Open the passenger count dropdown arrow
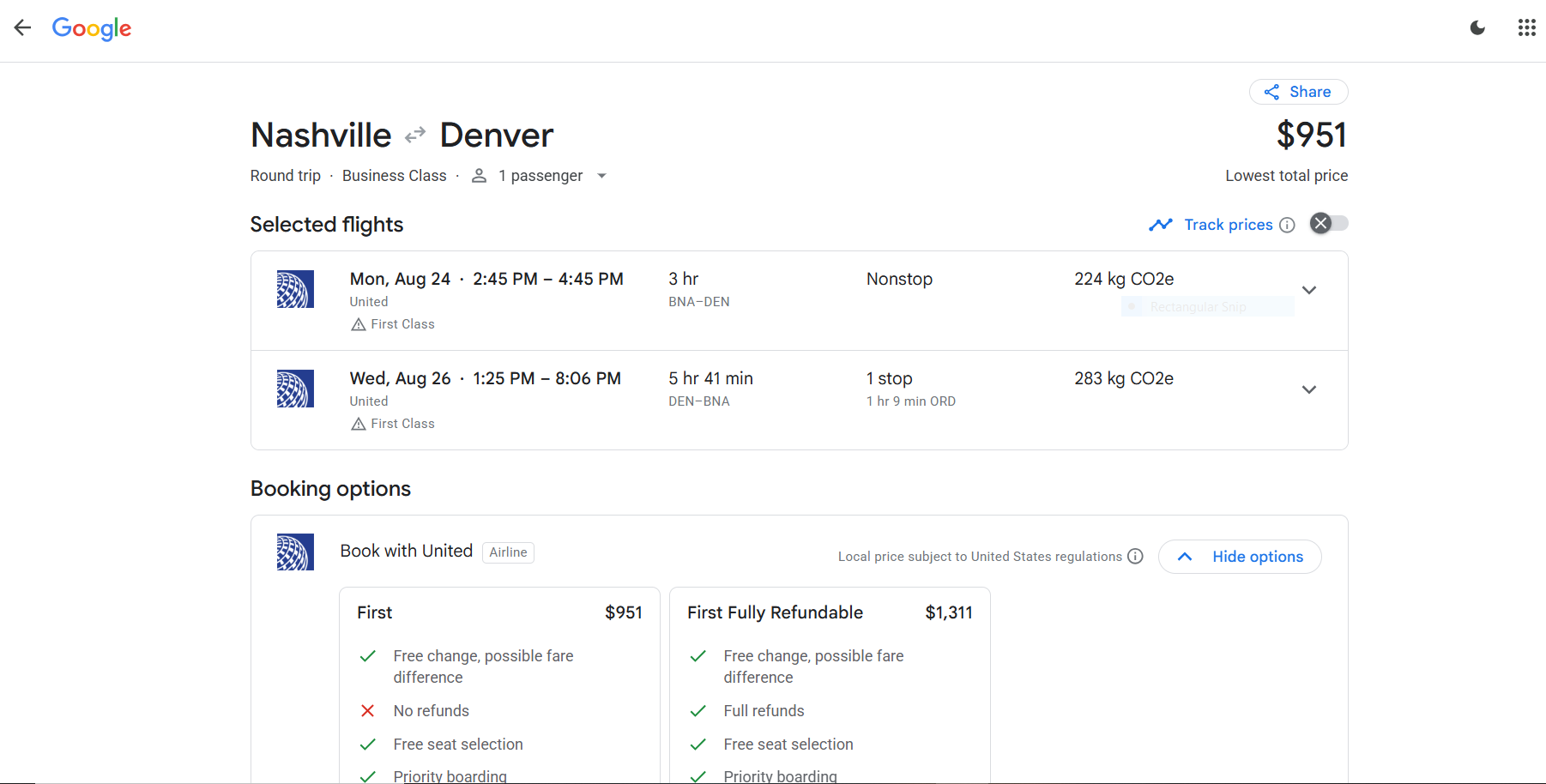Image resolution: width=1546 pixels, height=784 pixels. (x=601, y=176)
